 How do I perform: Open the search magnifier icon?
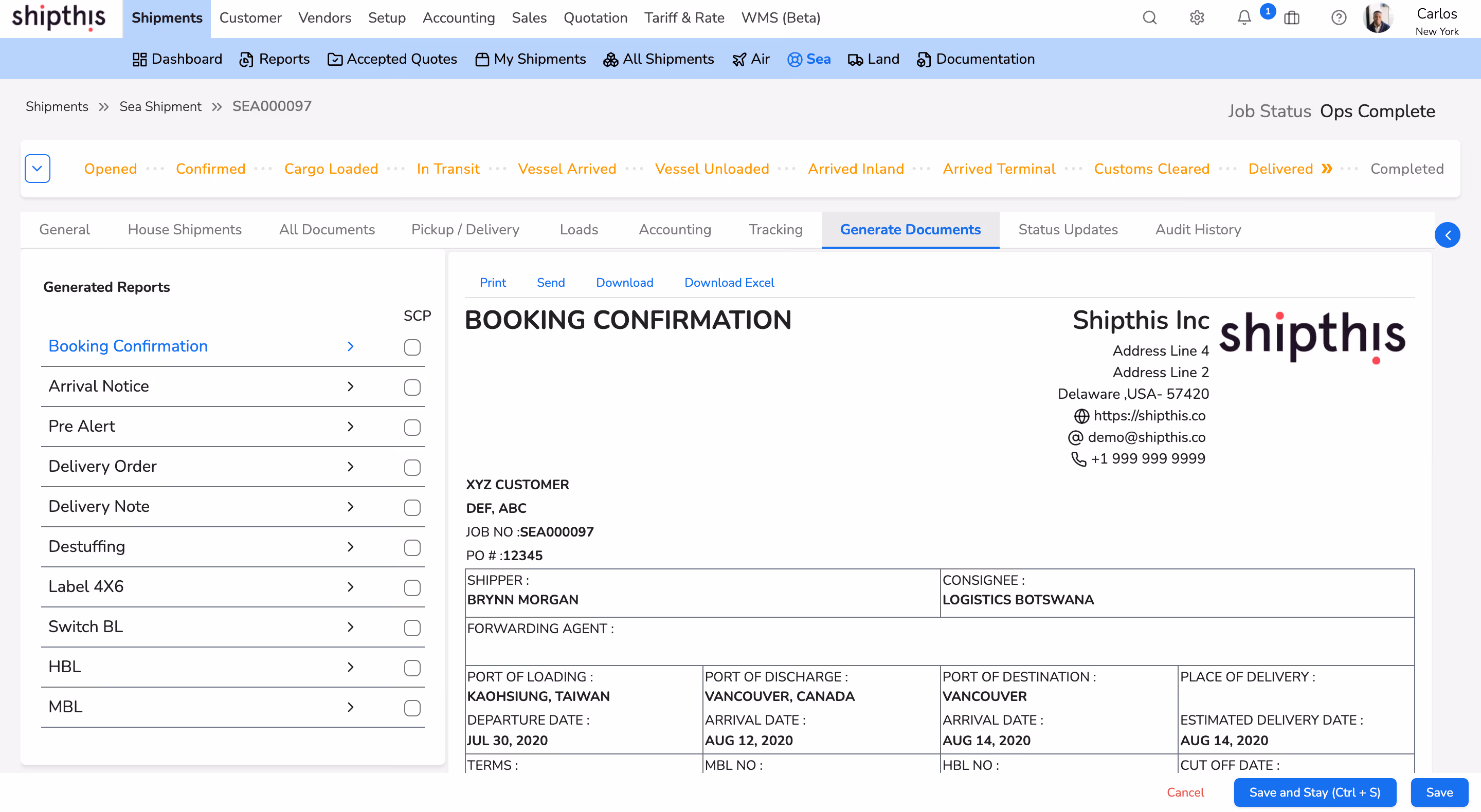click(x=1149, y=18)
